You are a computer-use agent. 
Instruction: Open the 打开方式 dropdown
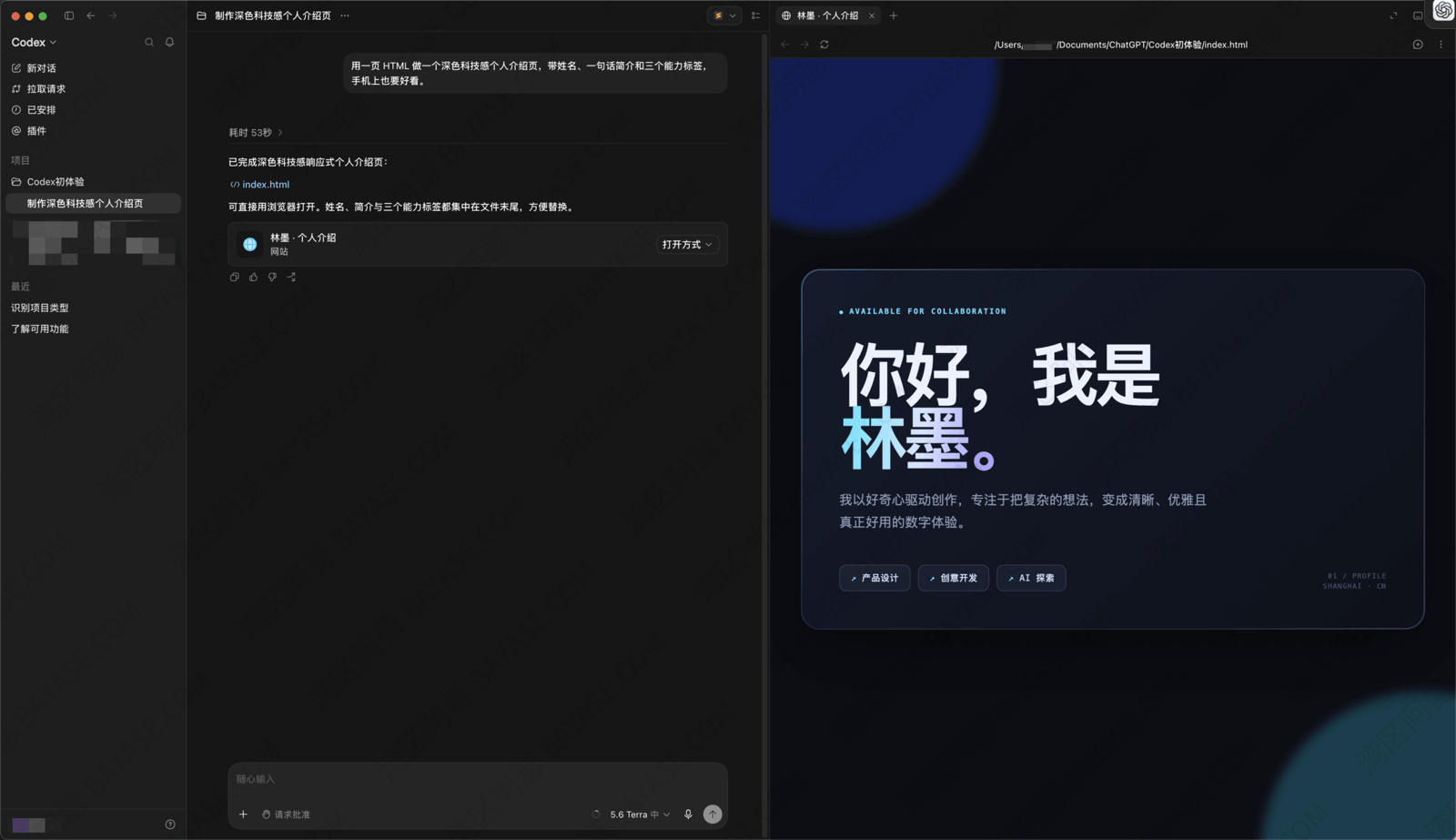[687, 245]
